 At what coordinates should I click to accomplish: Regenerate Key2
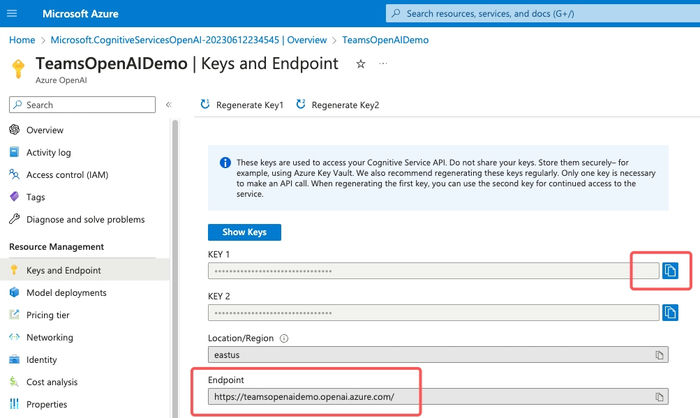(338, 105)
